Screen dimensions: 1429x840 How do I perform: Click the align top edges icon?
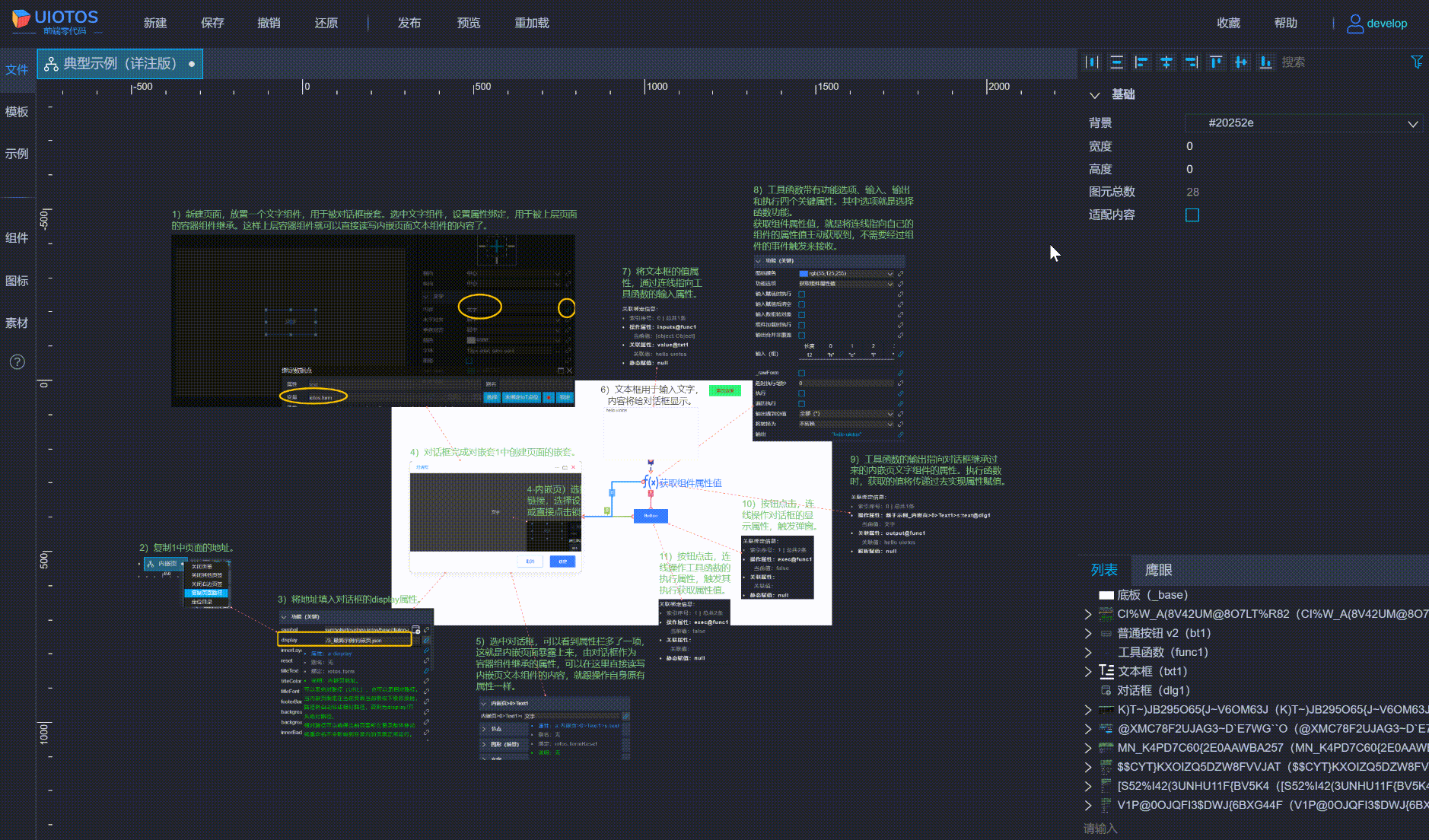click(x=1216, y=62)
